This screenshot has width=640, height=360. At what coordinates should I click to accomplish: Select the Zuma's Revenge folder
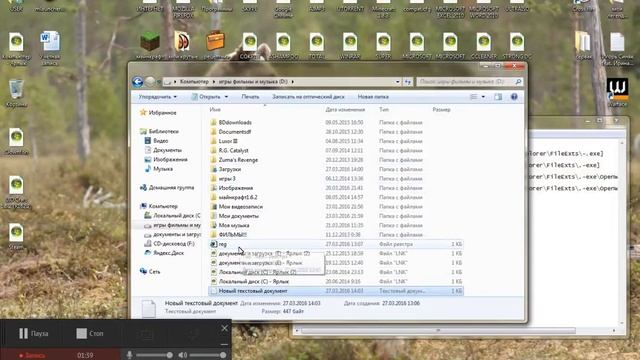(x=238, y=160)
